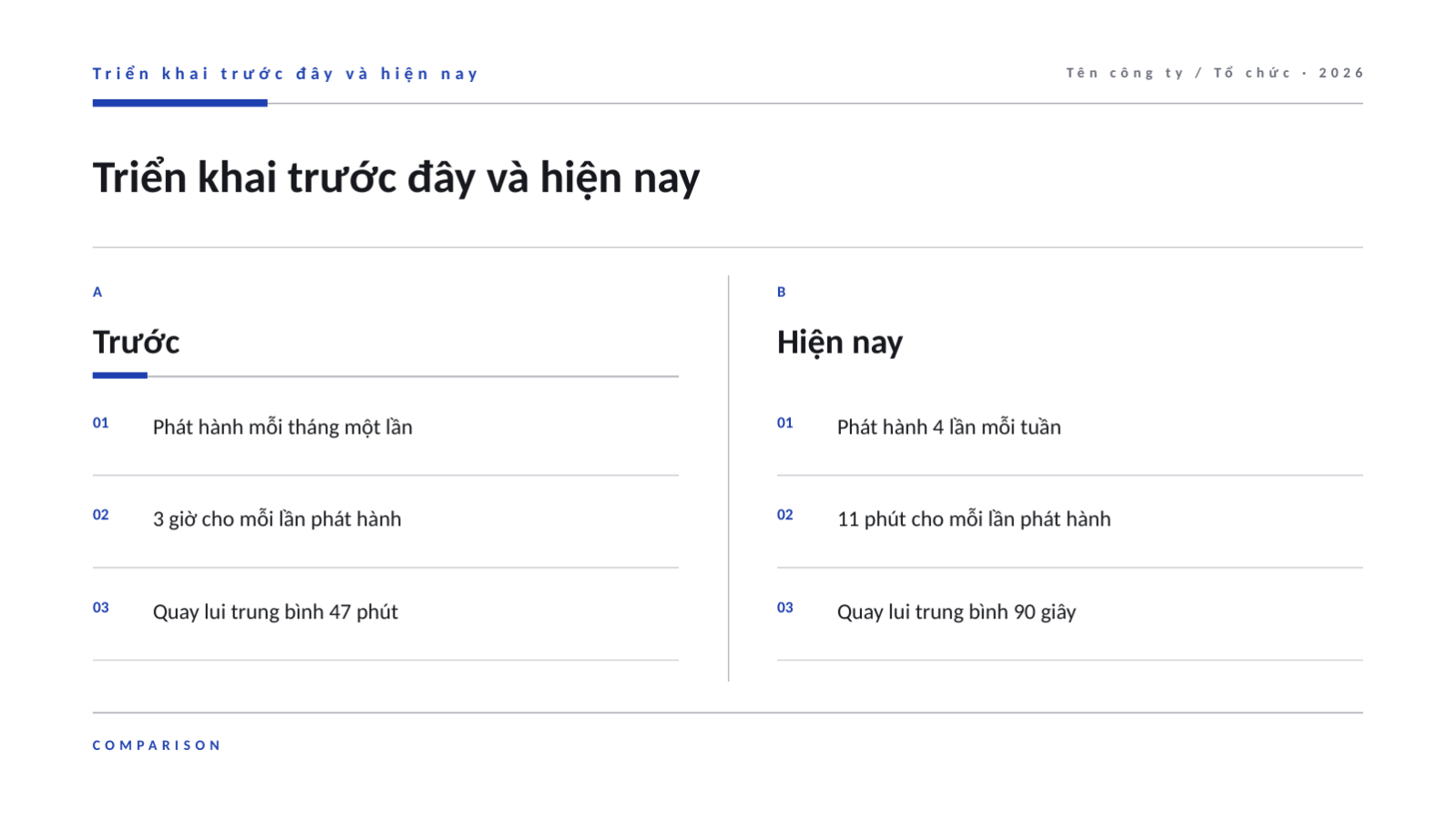Click the column label 'B'
The width and height of the screenshot is (1456, 820).
[782, 292]
